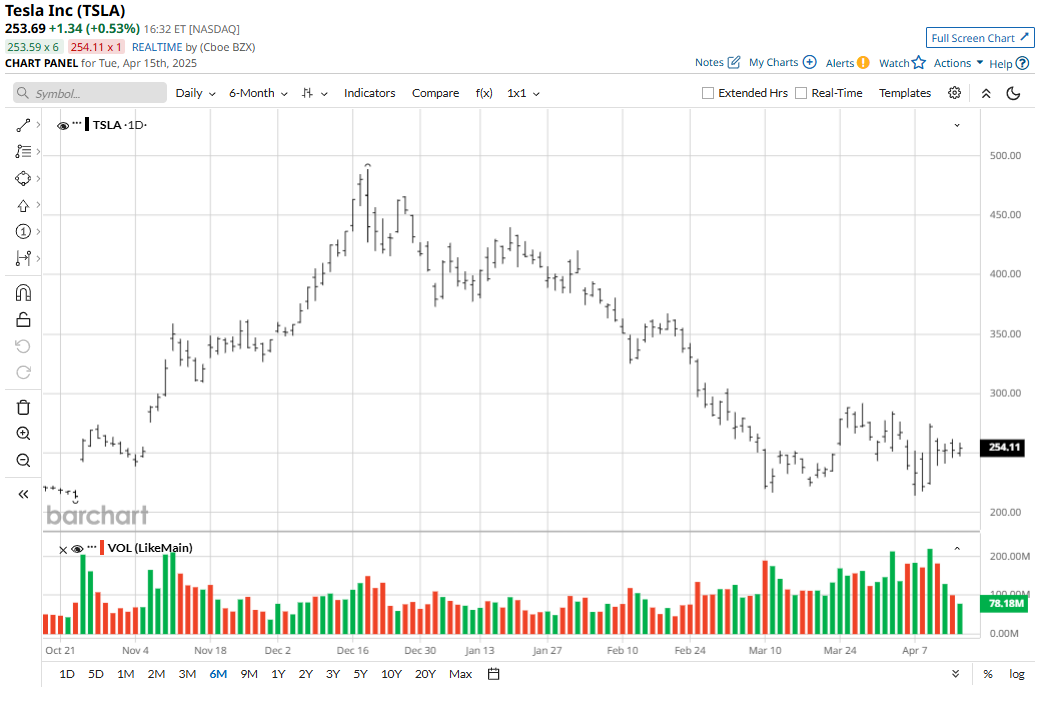This screenshot has height=706, width=1062.
Task: Toggle VOL indicator visibility eye
Action: coord(77,549)
